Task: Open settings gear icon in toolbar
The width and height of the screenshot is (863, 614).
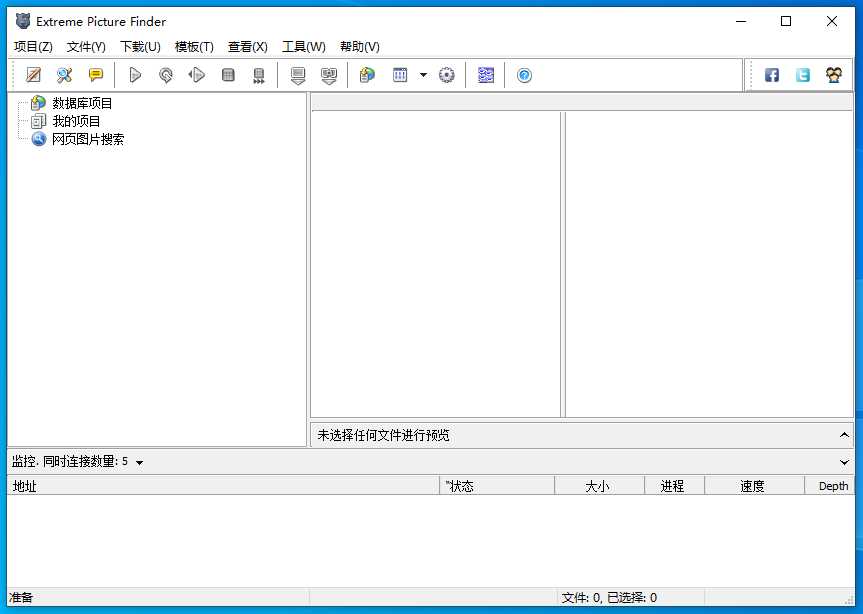Action: [x=447, y=75]
